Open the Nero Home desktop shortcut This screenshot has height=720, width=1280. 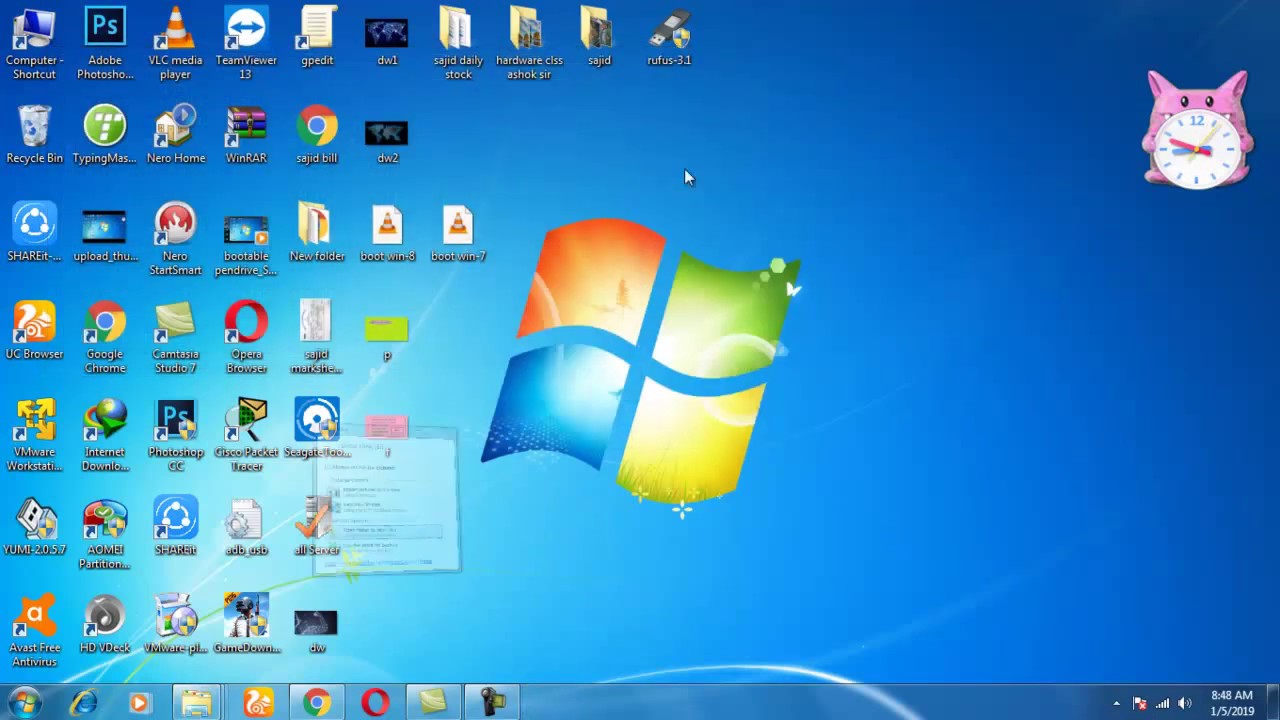(175, 135)
